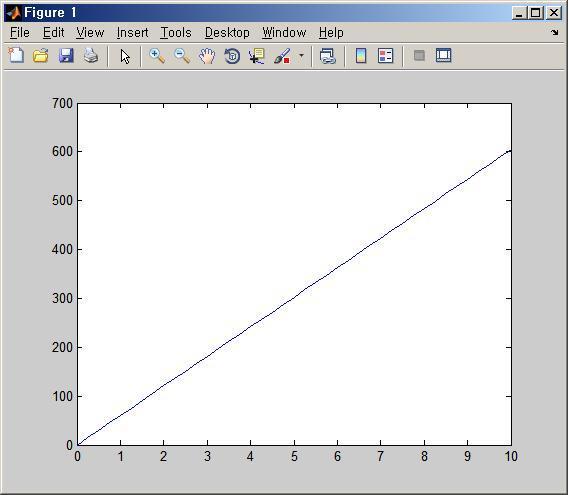Open the View menu

click(x=90, y=33)
